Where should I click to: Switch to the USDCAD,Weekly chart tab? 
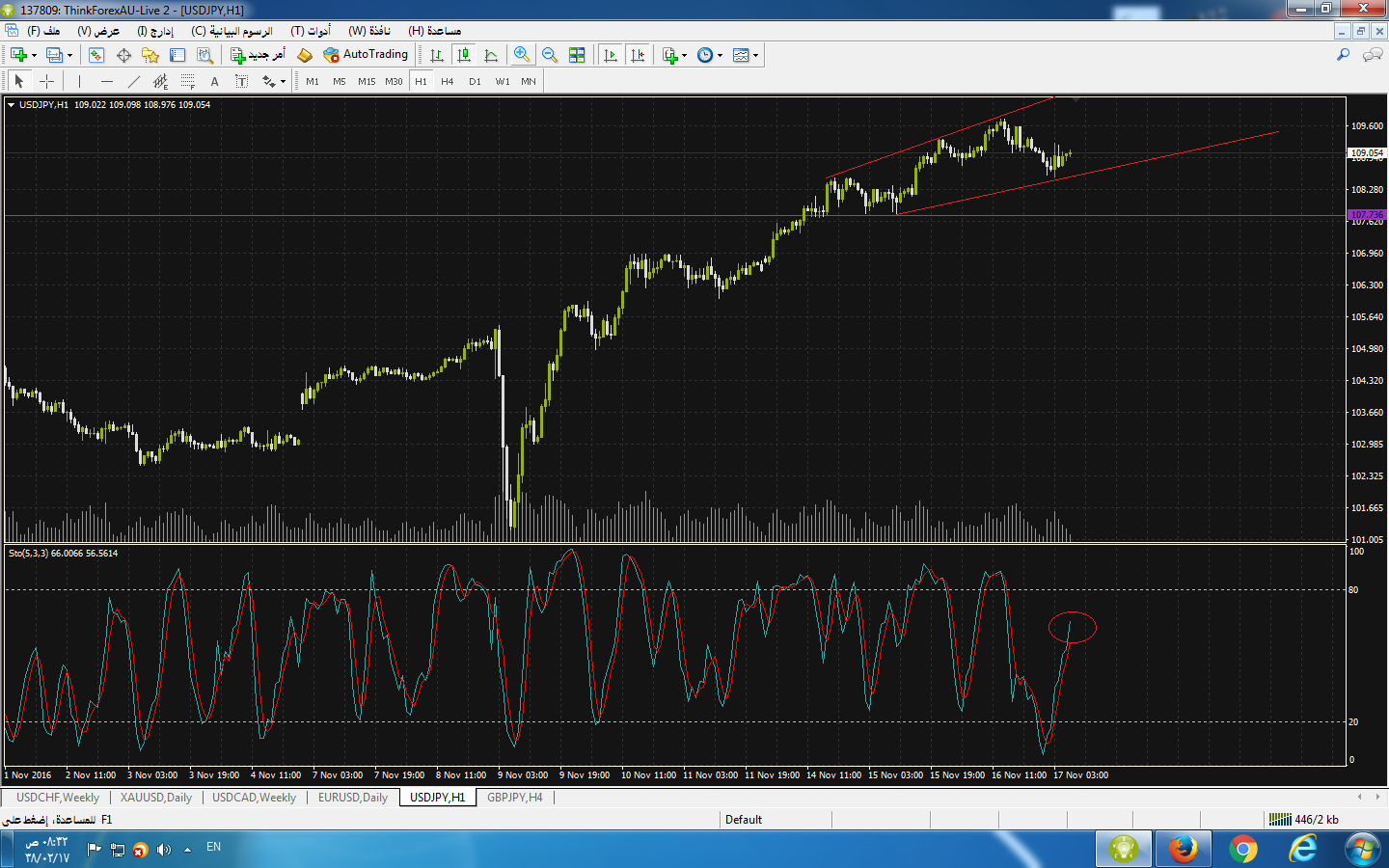255,798
